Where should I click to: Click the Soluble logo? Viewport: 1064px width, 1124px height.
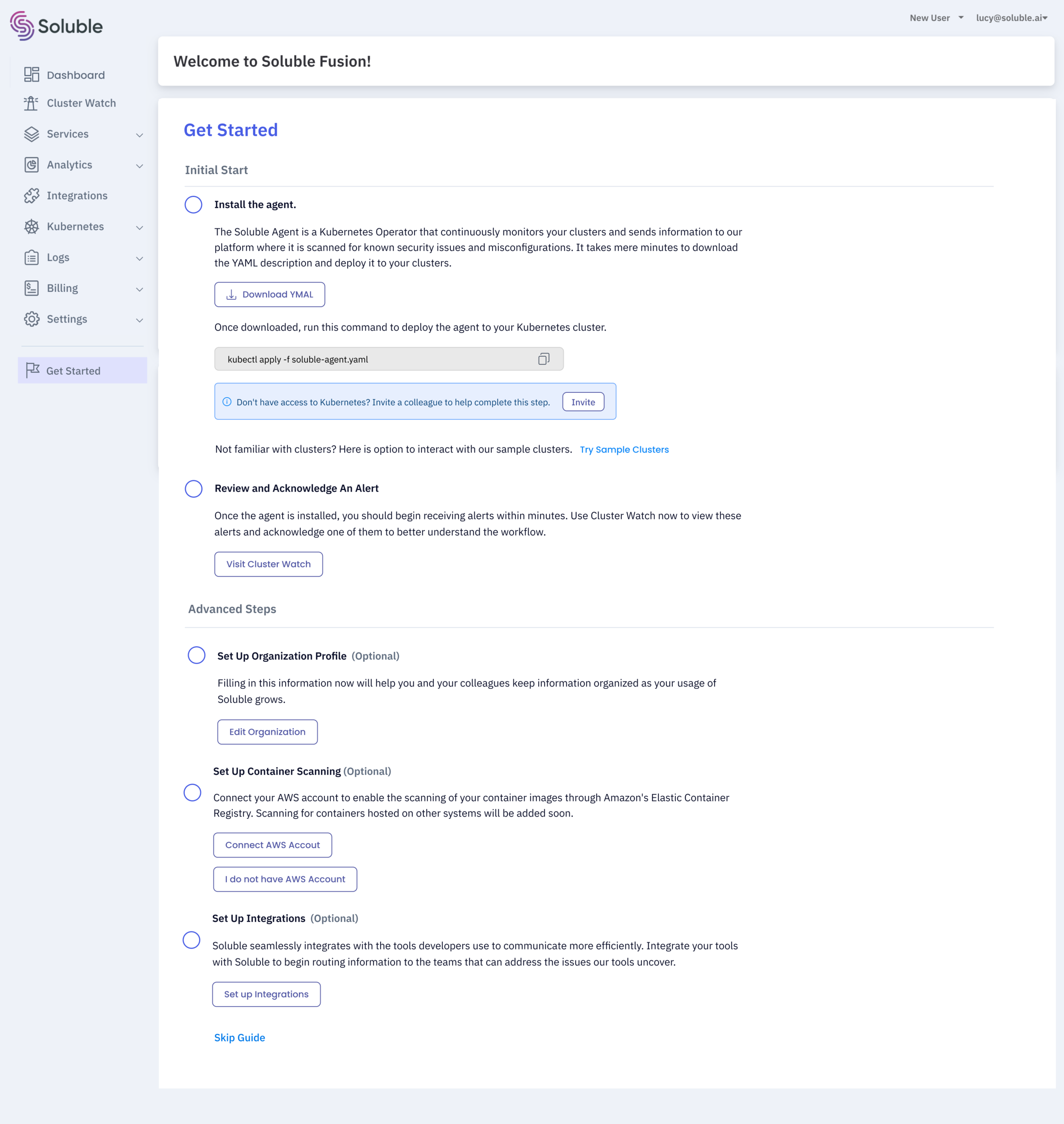click(x=56, y=26)
